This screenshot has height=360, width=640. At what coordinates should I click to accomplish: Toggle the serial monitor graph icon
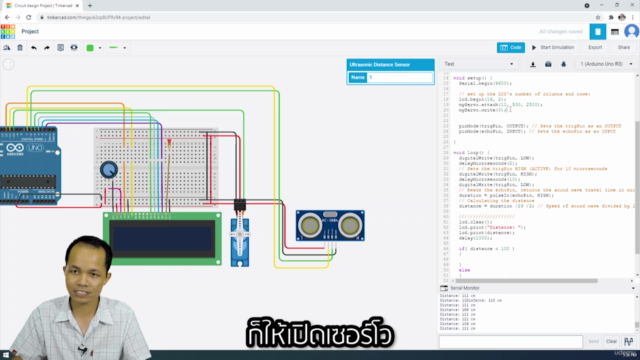pyautogui.click(x=629, y=341)
